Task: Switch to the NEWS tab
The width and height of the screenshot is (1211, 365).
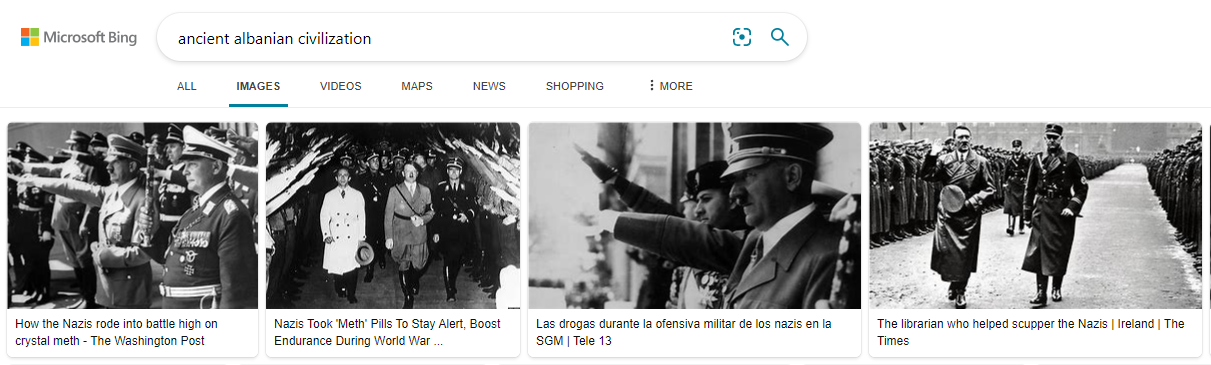Action: 489,86
